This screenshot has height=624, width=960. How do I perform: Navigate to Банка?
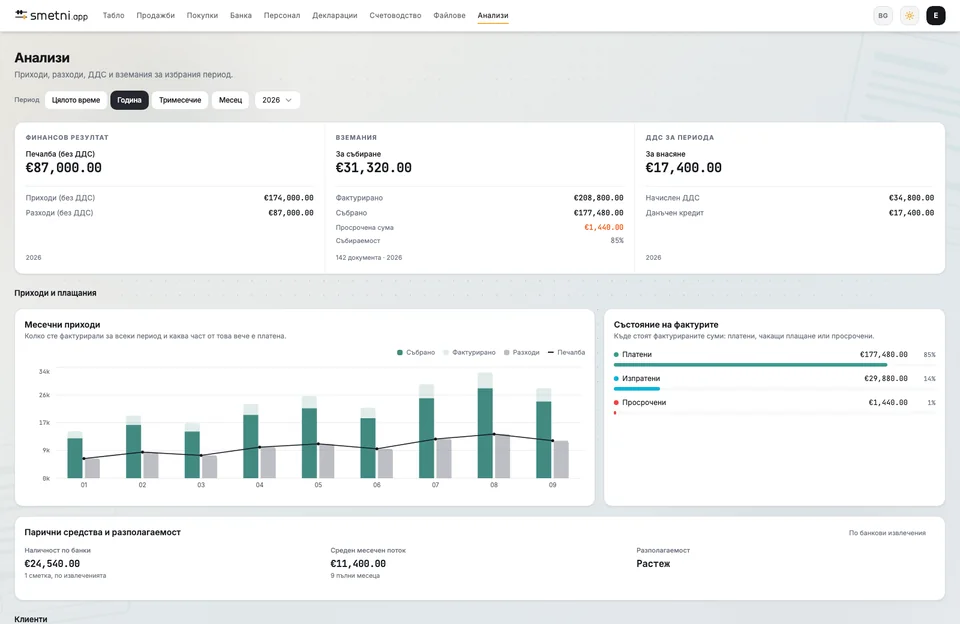click(241, 15)
